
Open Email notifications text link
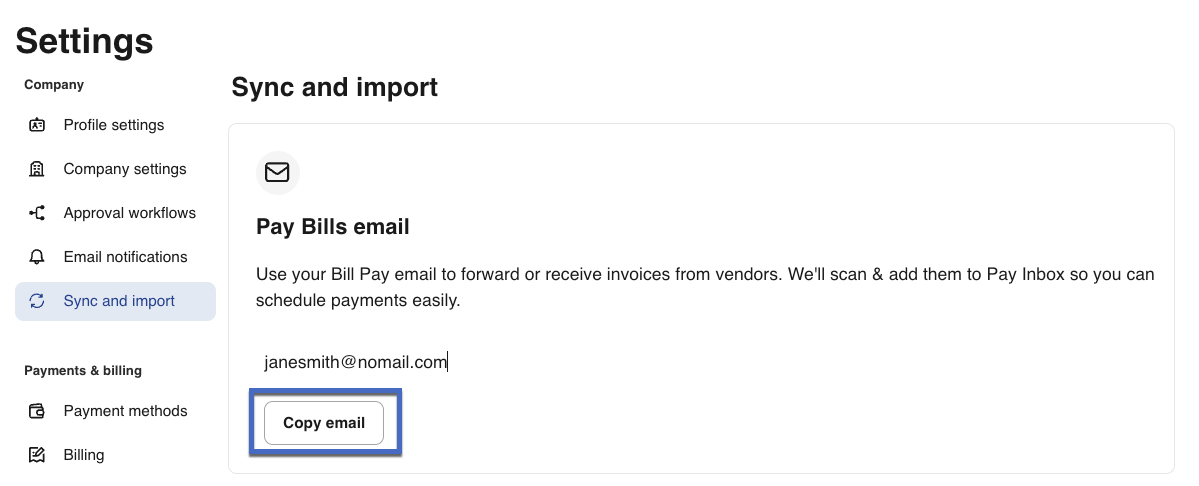tap(125, 257)
